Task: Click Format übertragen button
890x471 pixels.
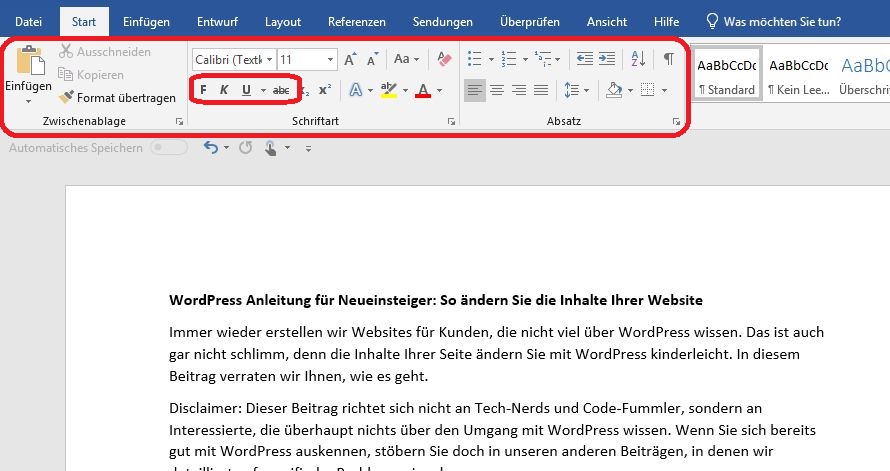Action: (118, 98)
